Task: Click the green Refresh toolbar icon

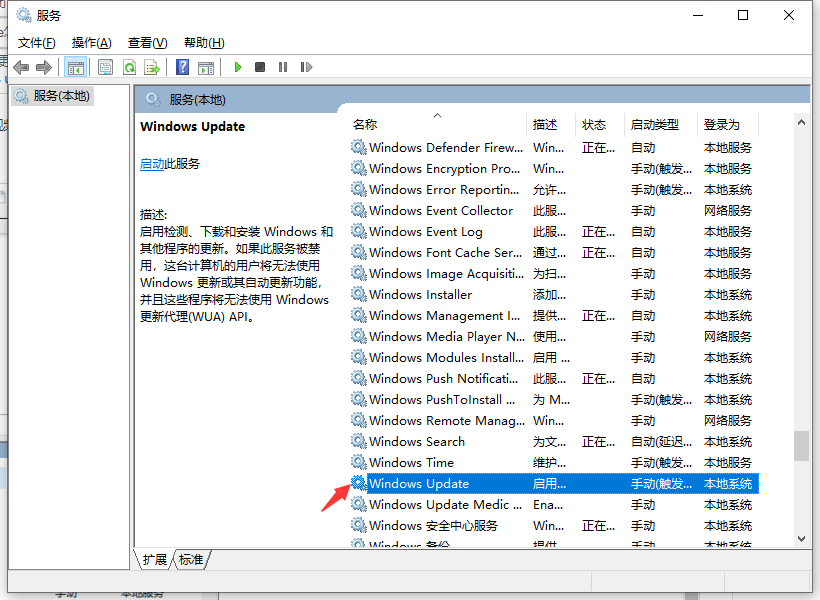Action: pos(129,67)
